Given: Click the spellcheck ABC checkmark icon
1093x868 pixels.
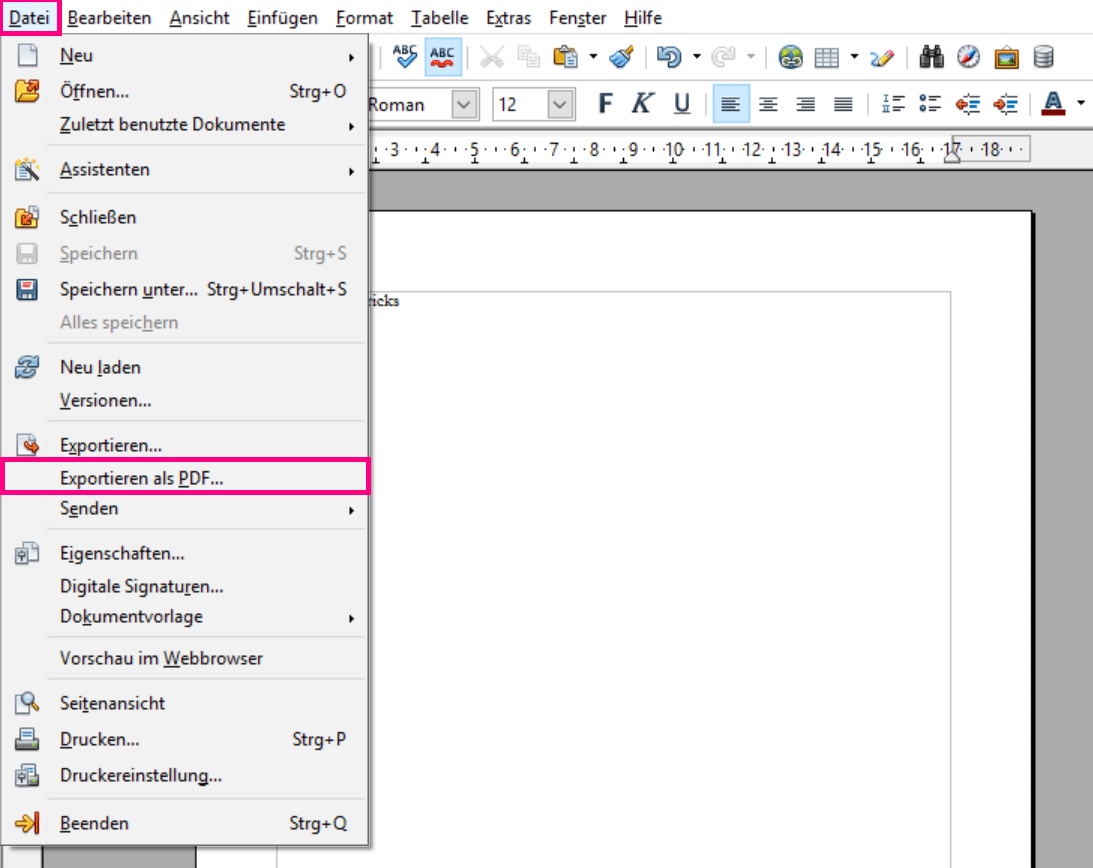Looking at the screenshot, I should click(404, 56).
